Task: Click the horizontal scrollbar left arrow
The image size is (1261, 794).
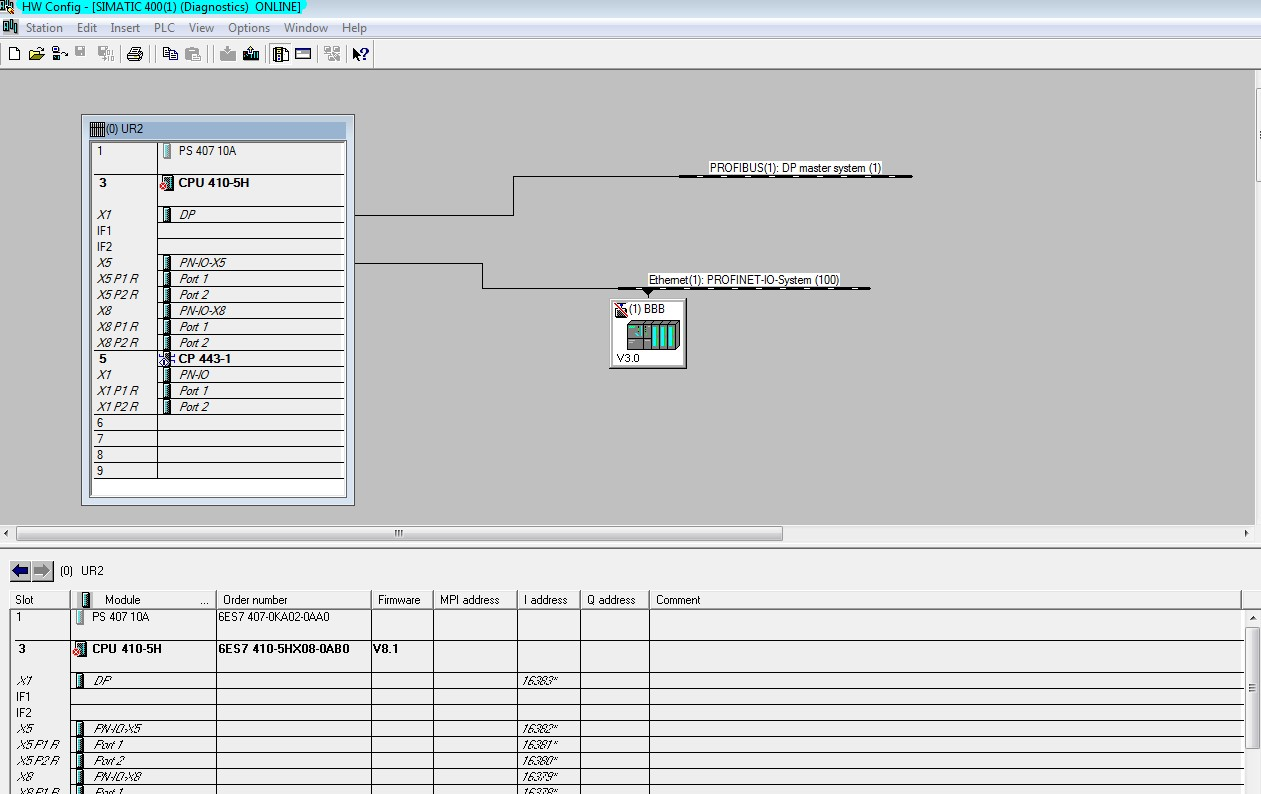Action: point(7,534)
